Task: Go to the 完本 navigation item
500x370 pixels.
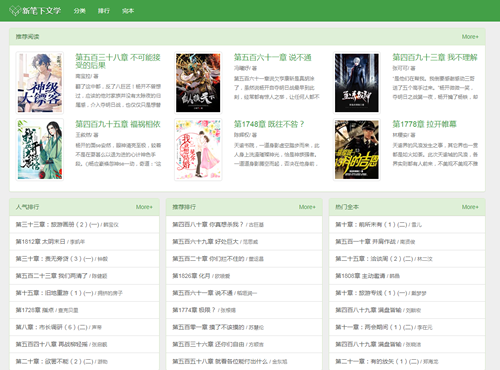Action: click(x=128, y=11)
